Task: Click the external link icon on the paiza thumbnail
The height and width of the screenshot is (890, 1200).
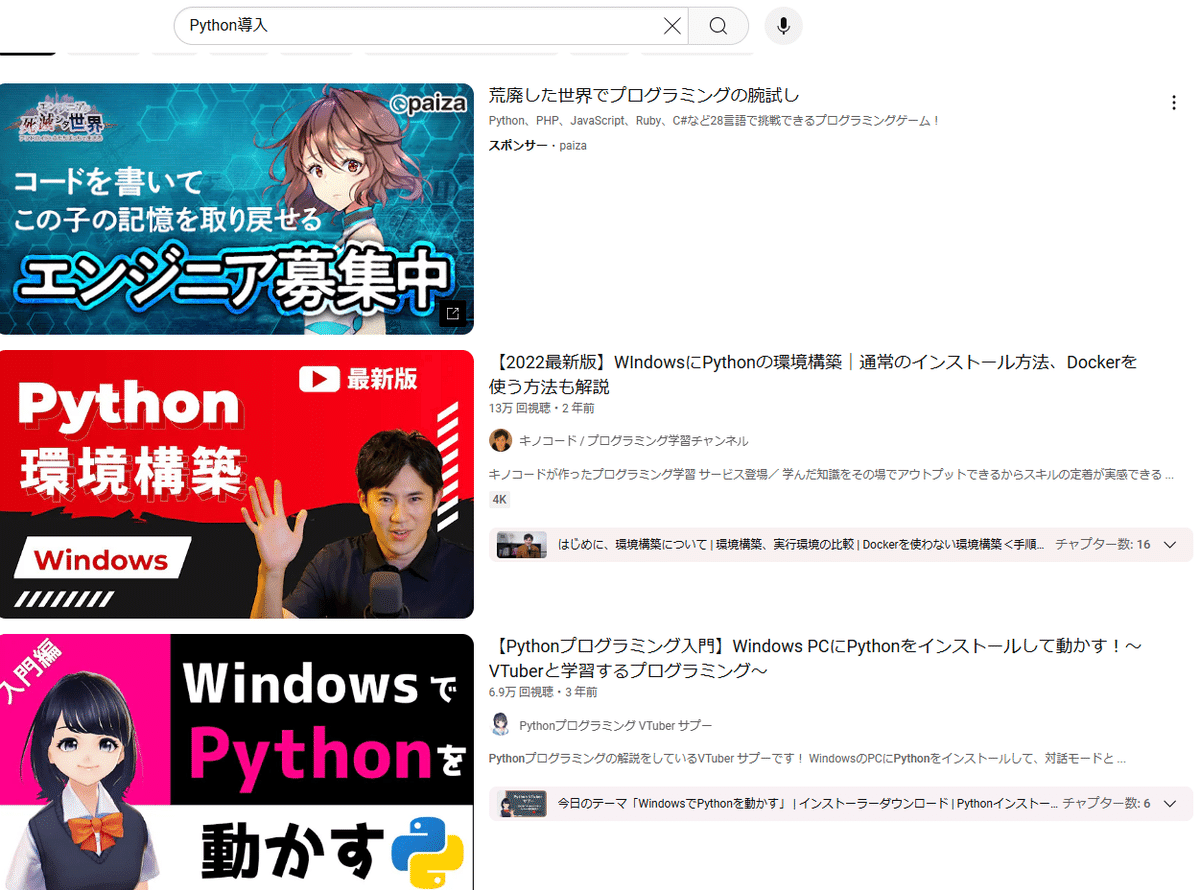Action: pos(452,314)
